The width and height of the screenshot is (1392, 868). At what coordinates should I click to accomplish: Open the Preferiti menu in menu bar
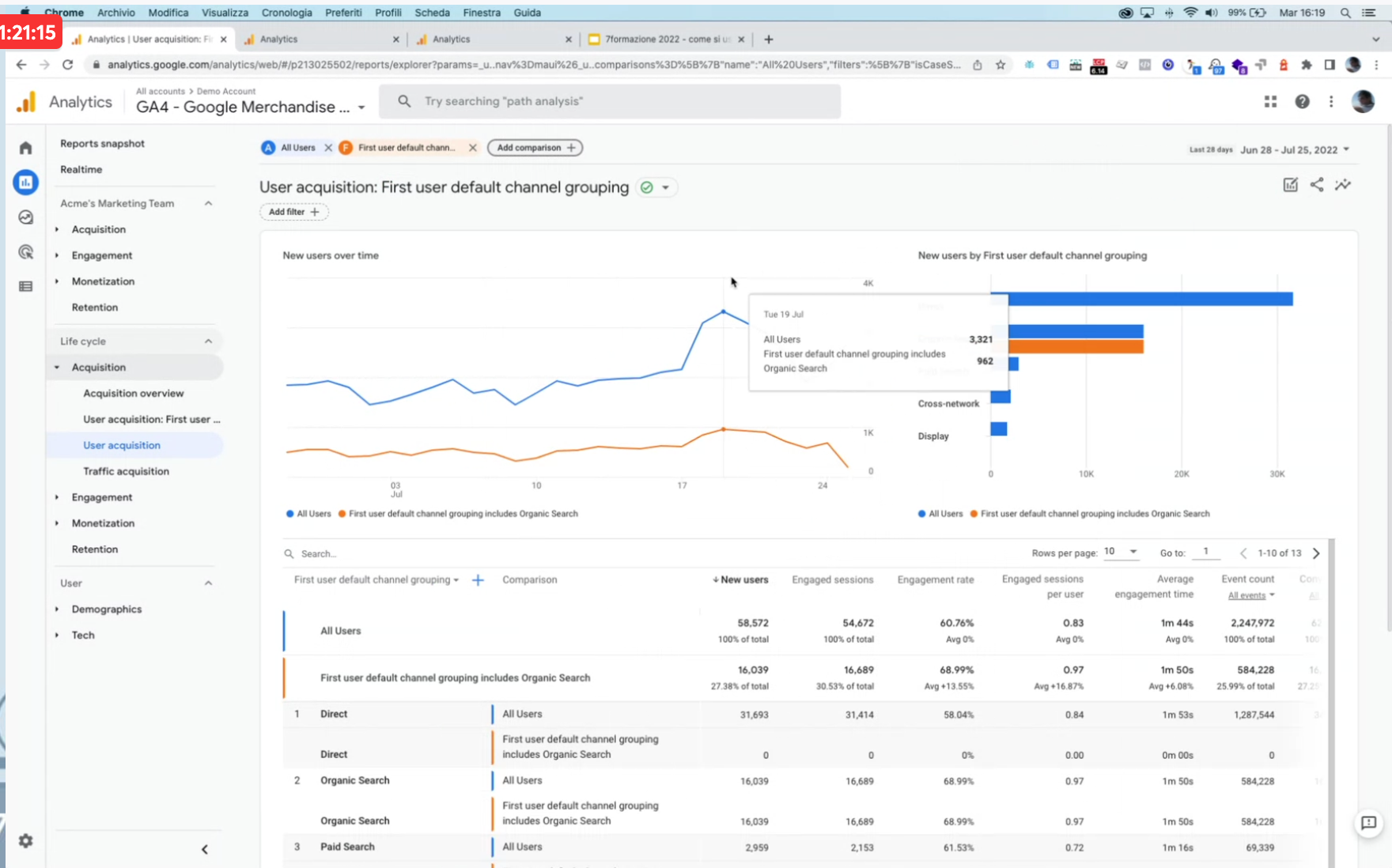[x=343, y=13]
